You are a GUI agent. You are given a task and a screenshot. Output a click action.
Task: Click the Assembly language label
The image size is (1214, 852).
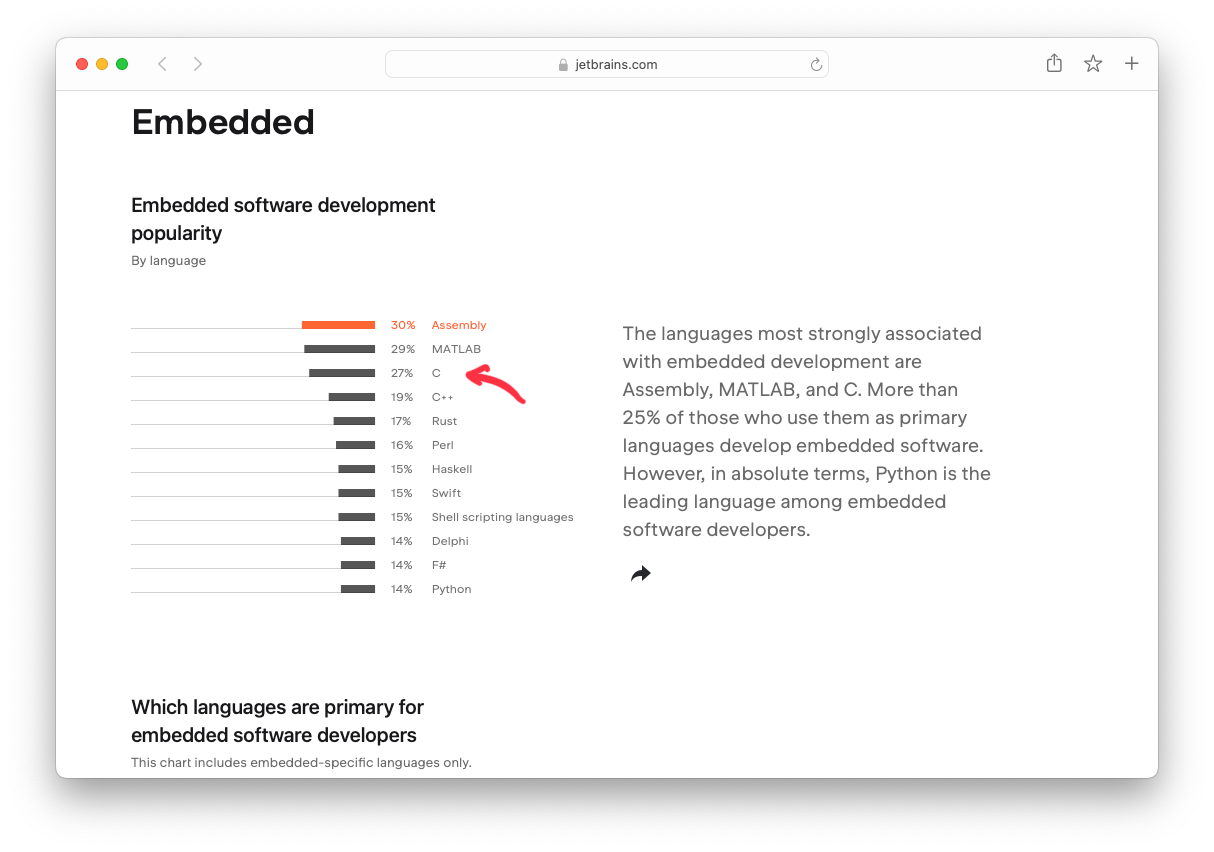[459, 325]
